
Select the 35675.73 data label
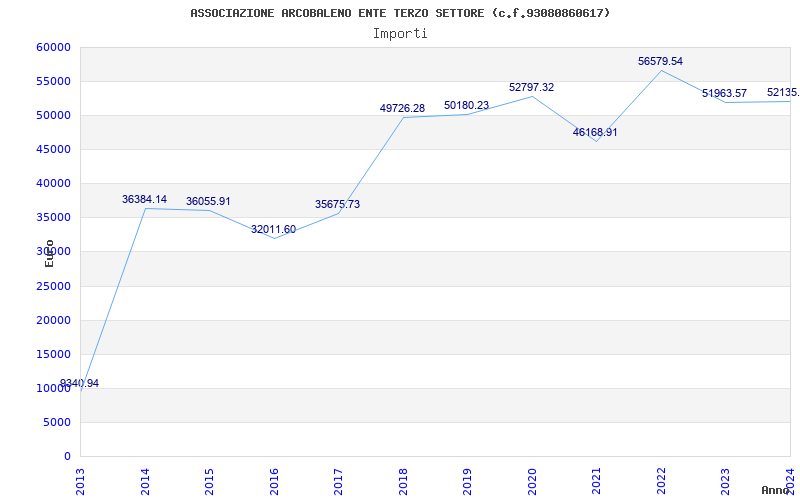337,205
